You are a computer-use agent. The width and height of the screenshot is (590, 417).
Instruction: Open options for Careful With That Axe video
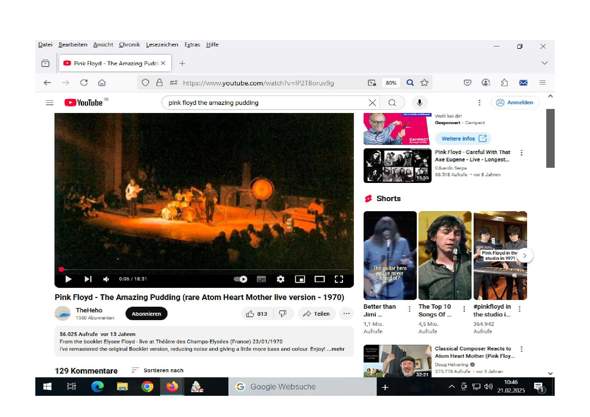pos(521,153)
